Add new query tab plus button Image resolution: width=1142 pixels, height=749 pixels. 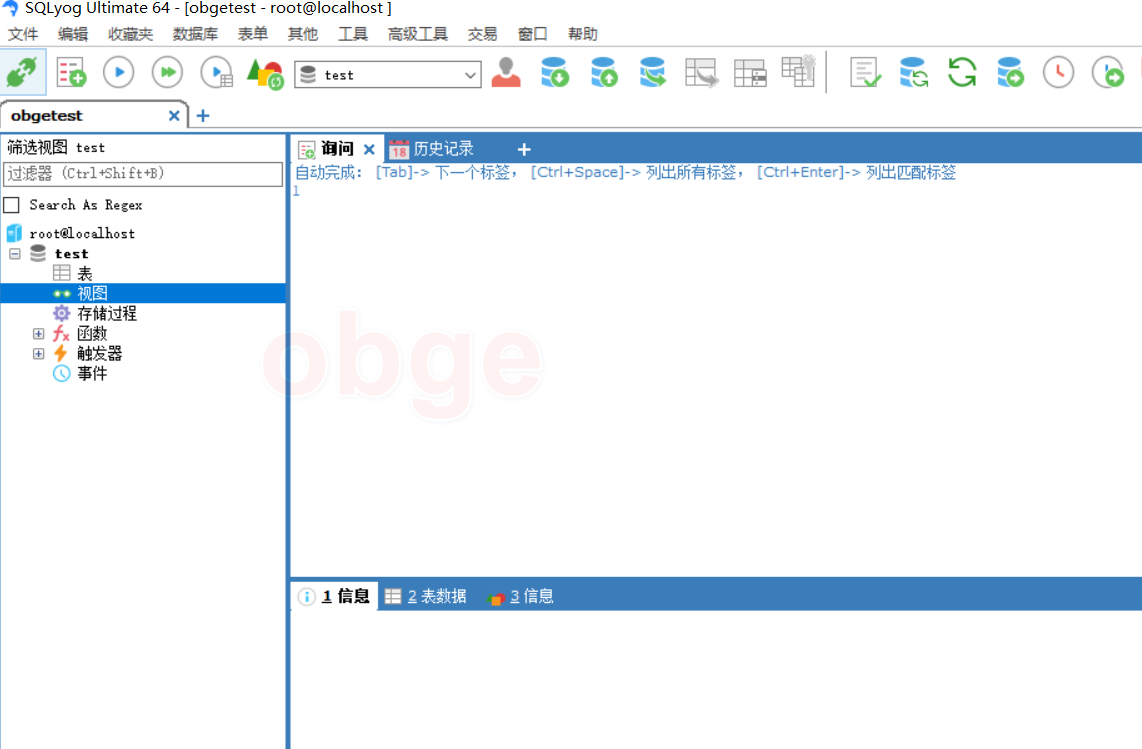coord(524,149)
